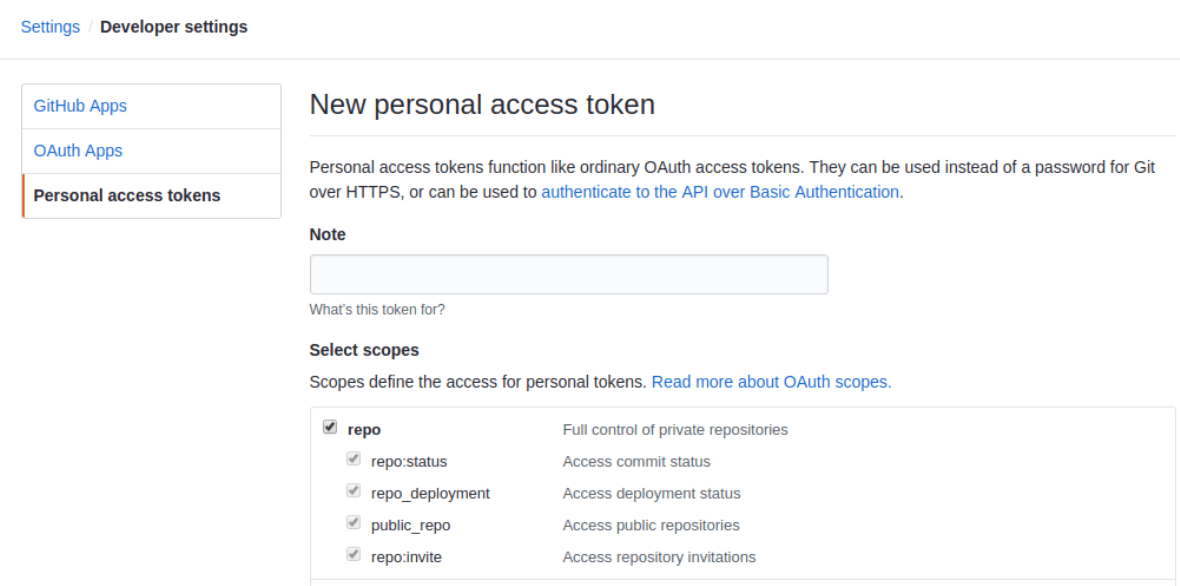Toggle the repo_deployment checkbox

pyautogui.click(x=353, y=490)
